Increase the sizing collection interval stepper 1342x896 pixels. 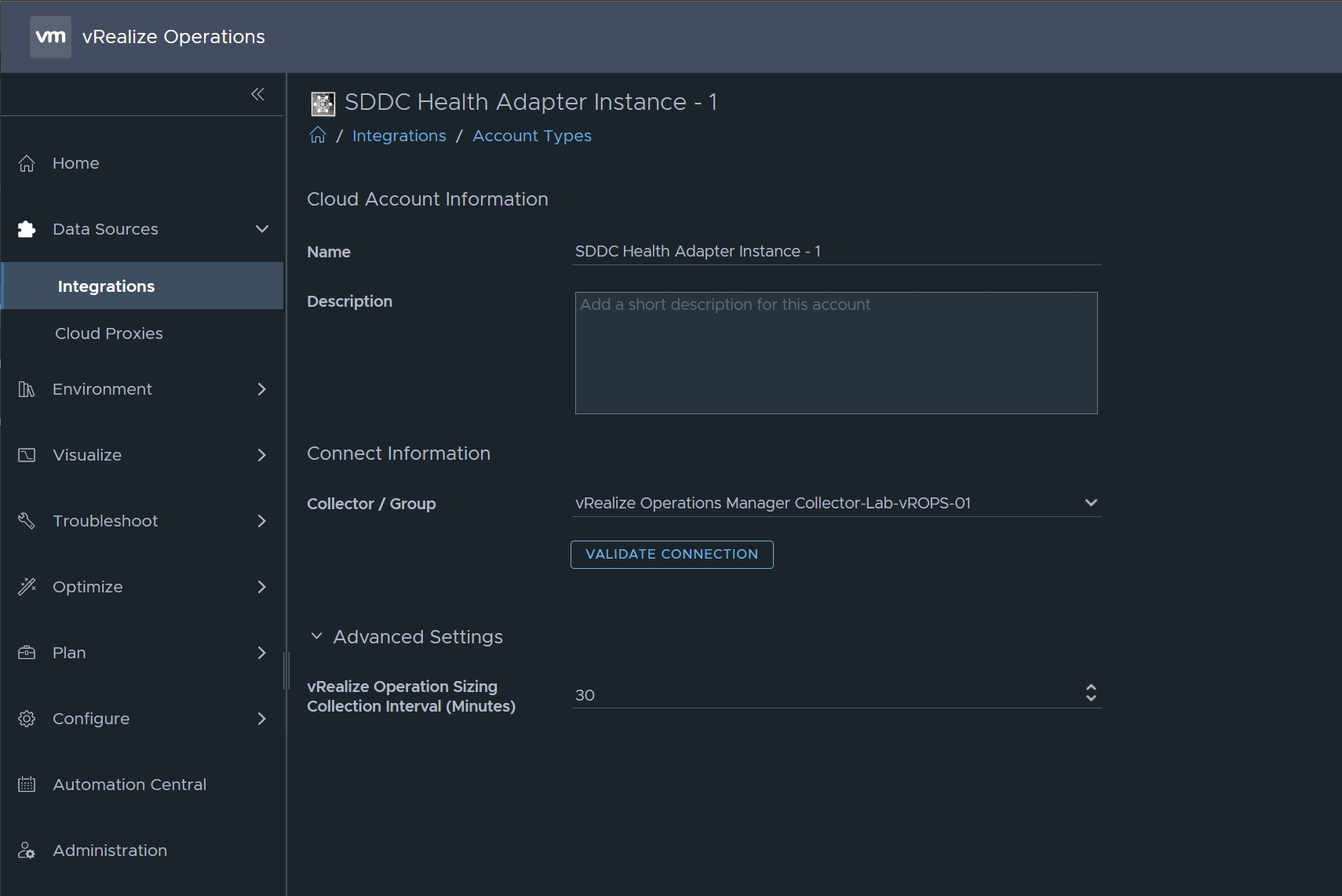[1091, 689]
